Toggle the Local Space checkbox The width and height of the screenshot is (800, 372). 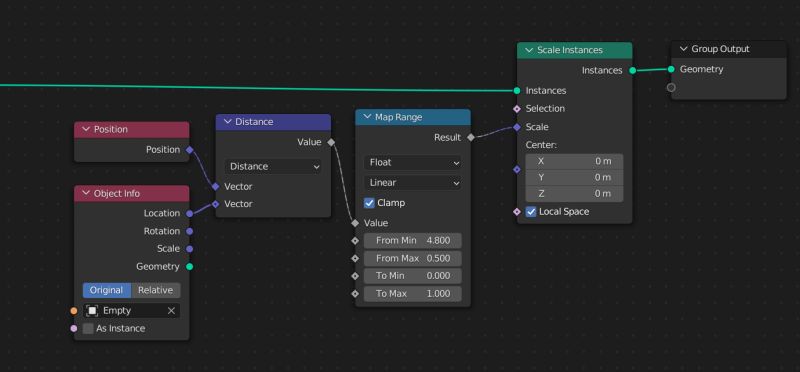tap(531, 212)
